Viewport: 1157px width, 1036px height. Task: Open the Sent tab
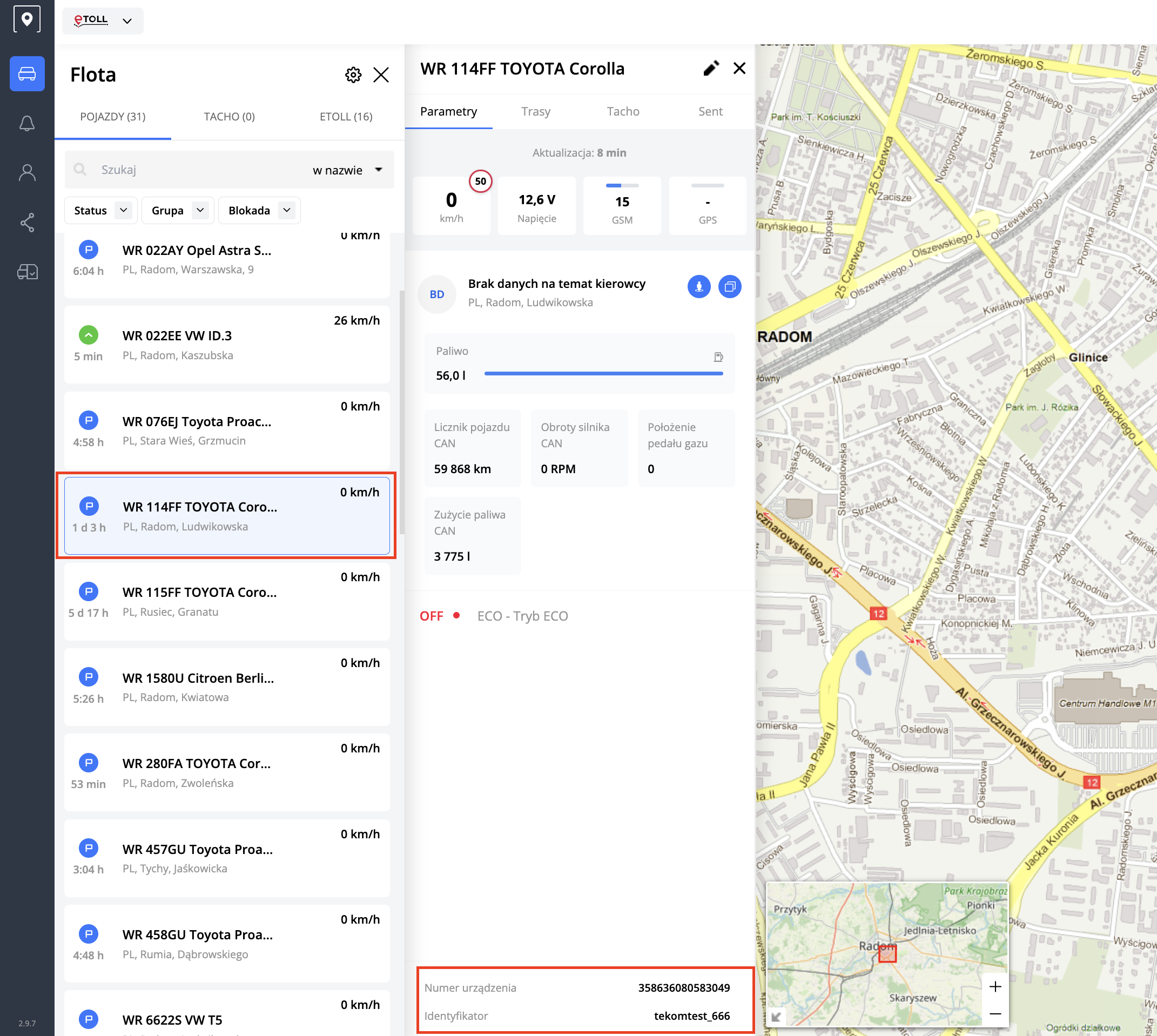(710, 112)
